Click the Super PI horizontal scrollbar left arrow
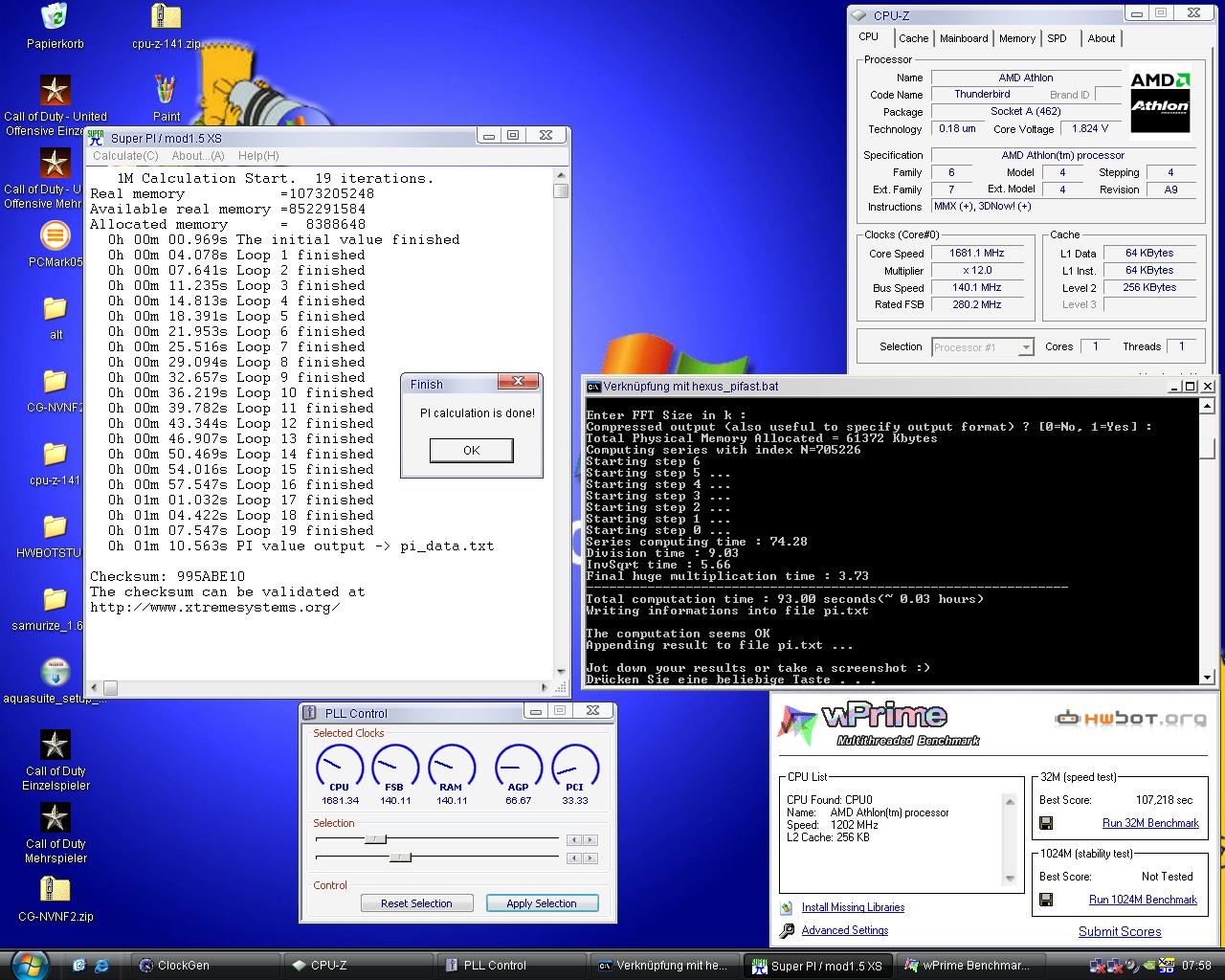 [x=96, y=687]
